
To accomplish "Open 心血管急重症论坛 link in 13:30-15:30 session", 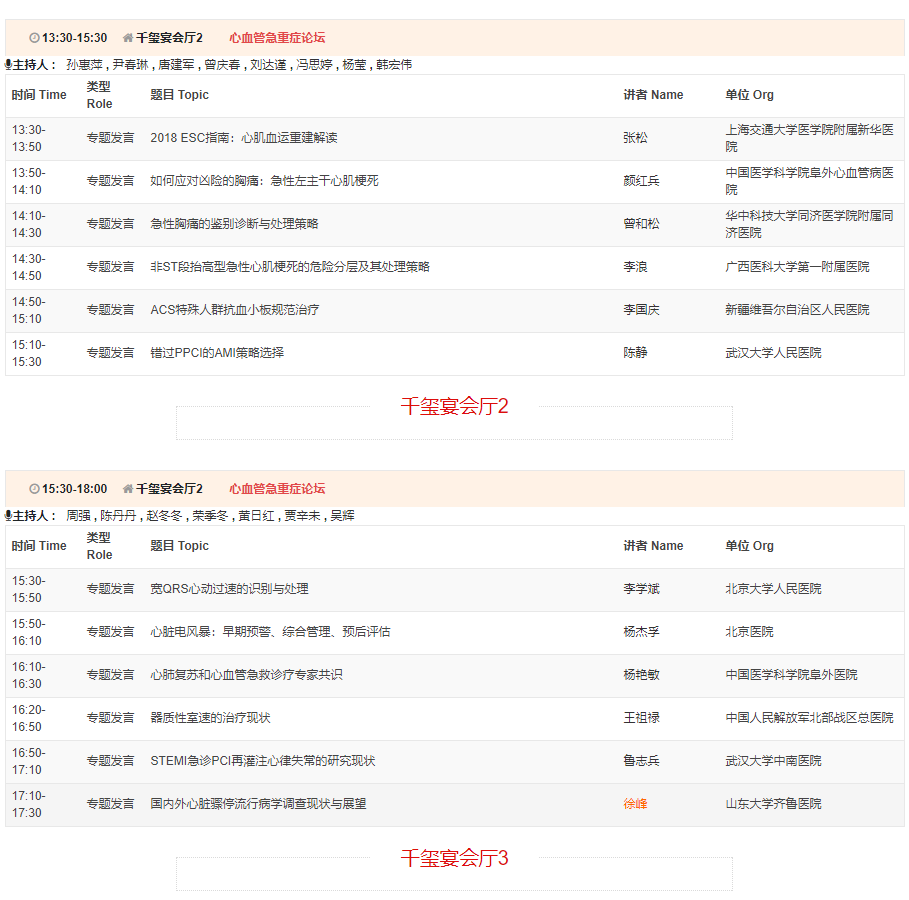I will pyautogui.click(x=277, y=38).
